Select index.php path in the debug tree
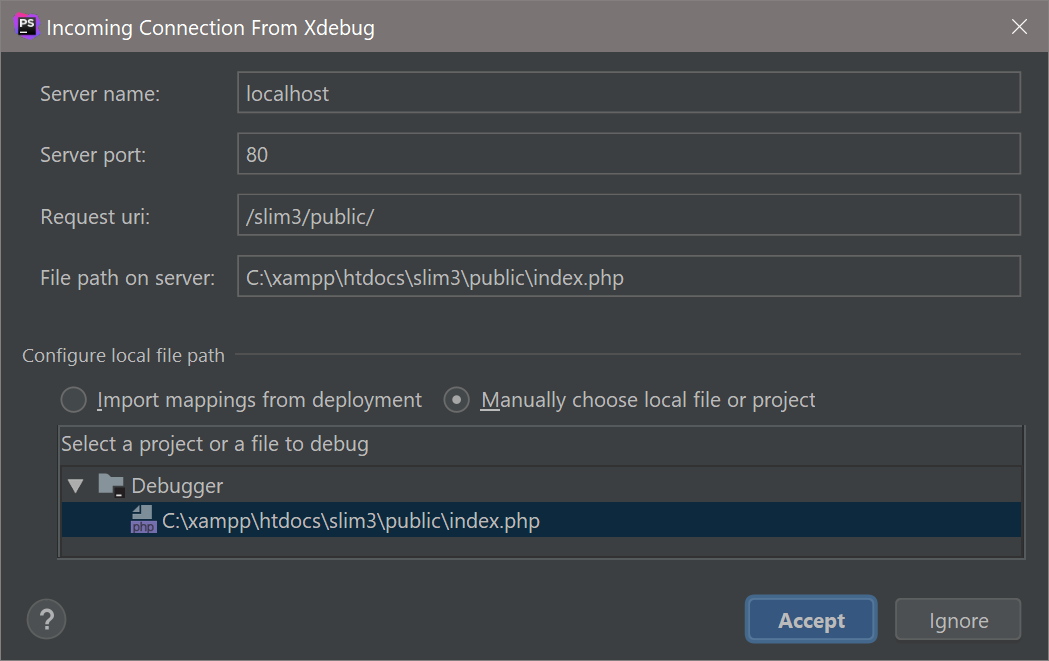1049x661 pixels. coord(351,521)
